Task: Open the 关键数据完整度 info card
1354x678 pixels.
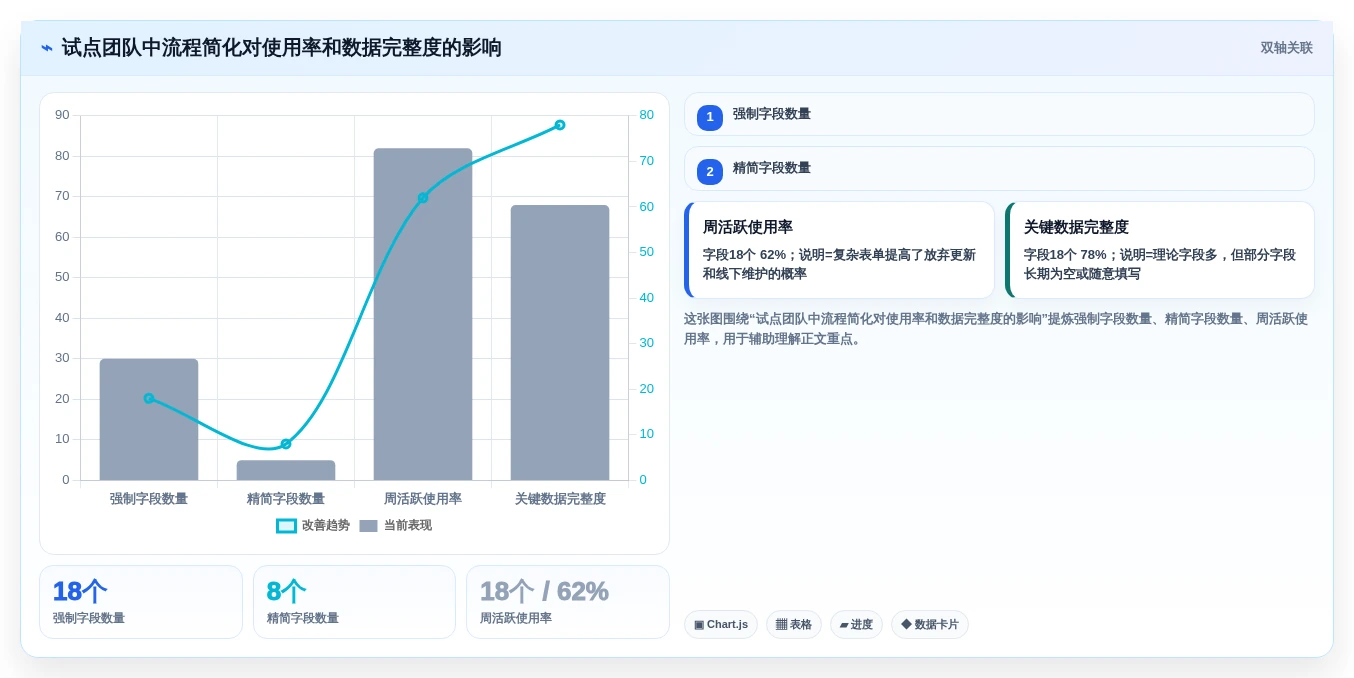Action: (1160, 250)
